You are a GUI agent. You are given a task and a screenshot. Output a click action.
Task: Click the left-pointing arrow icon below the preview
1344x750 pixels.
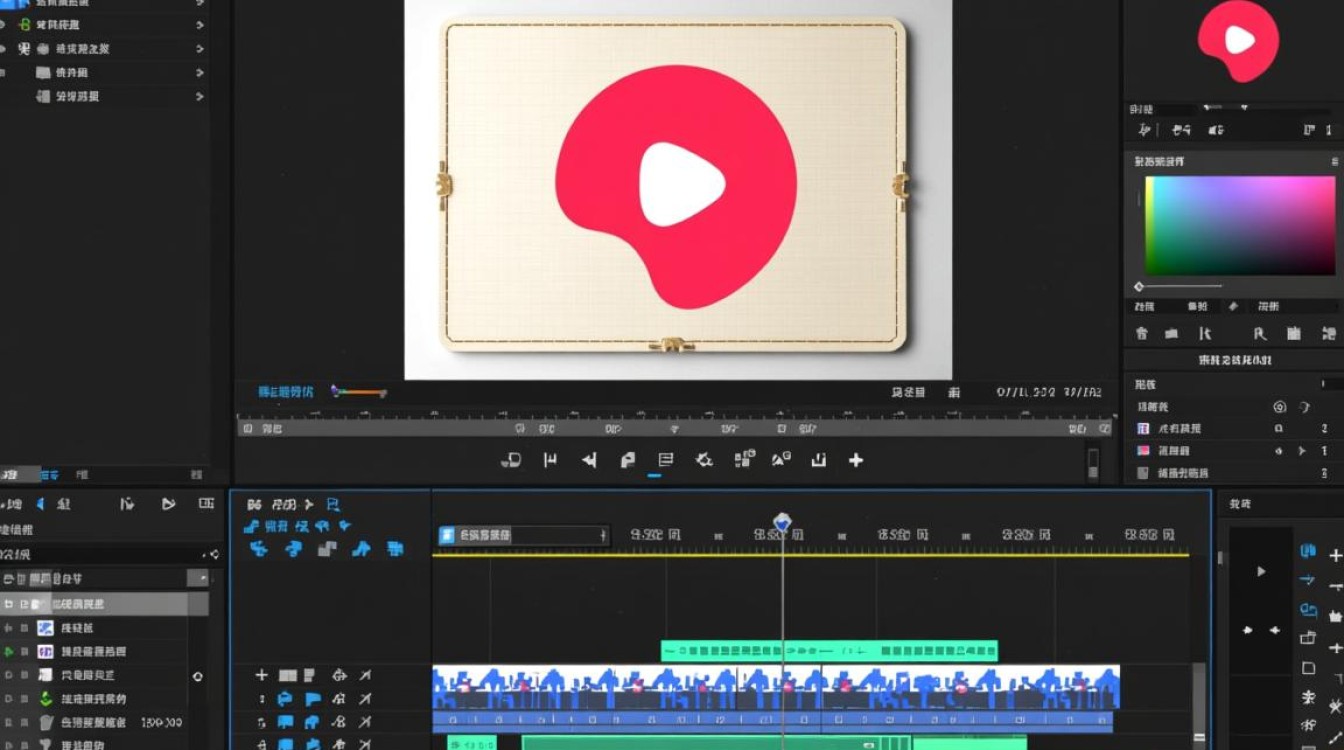pos(589,460)
